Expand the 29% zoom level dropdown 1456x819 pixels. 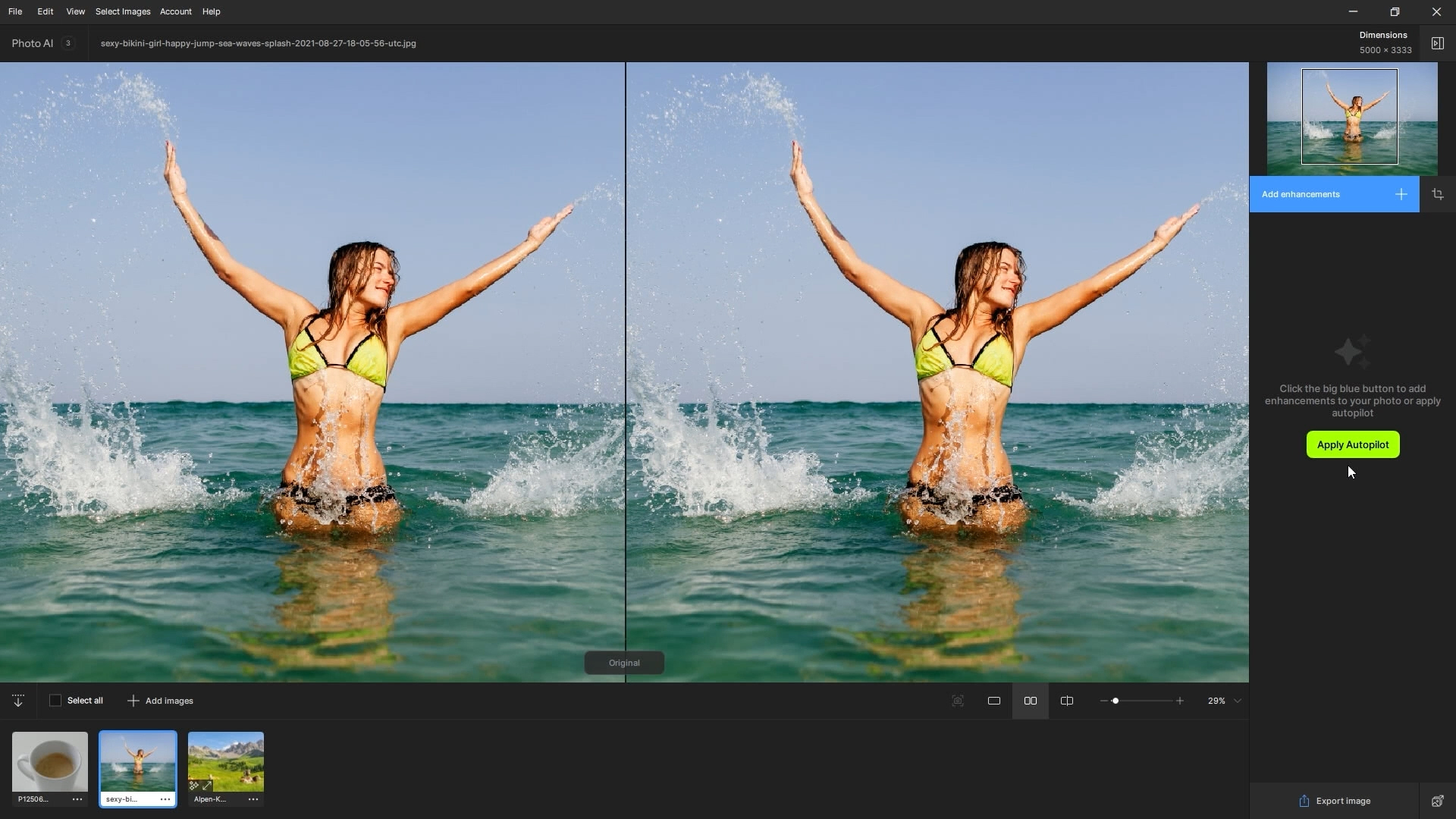1238,701
